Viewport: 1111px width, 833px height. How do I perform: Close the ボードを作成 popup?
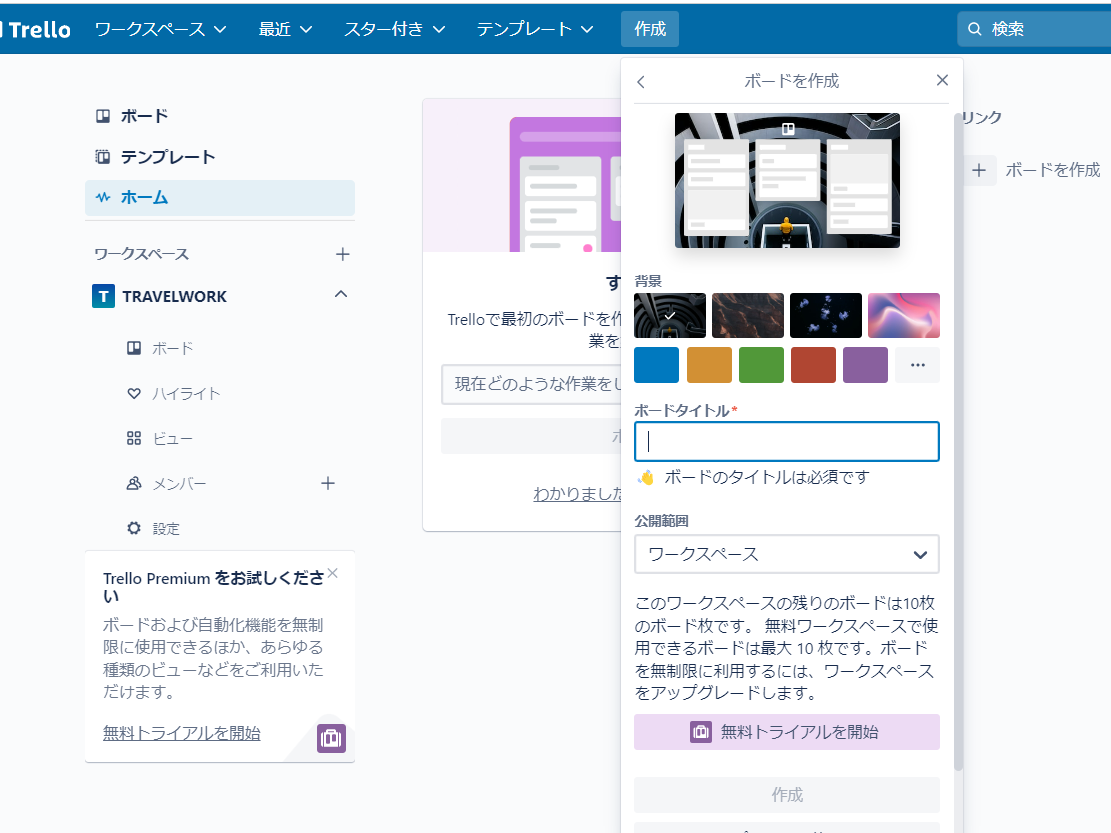942,80
